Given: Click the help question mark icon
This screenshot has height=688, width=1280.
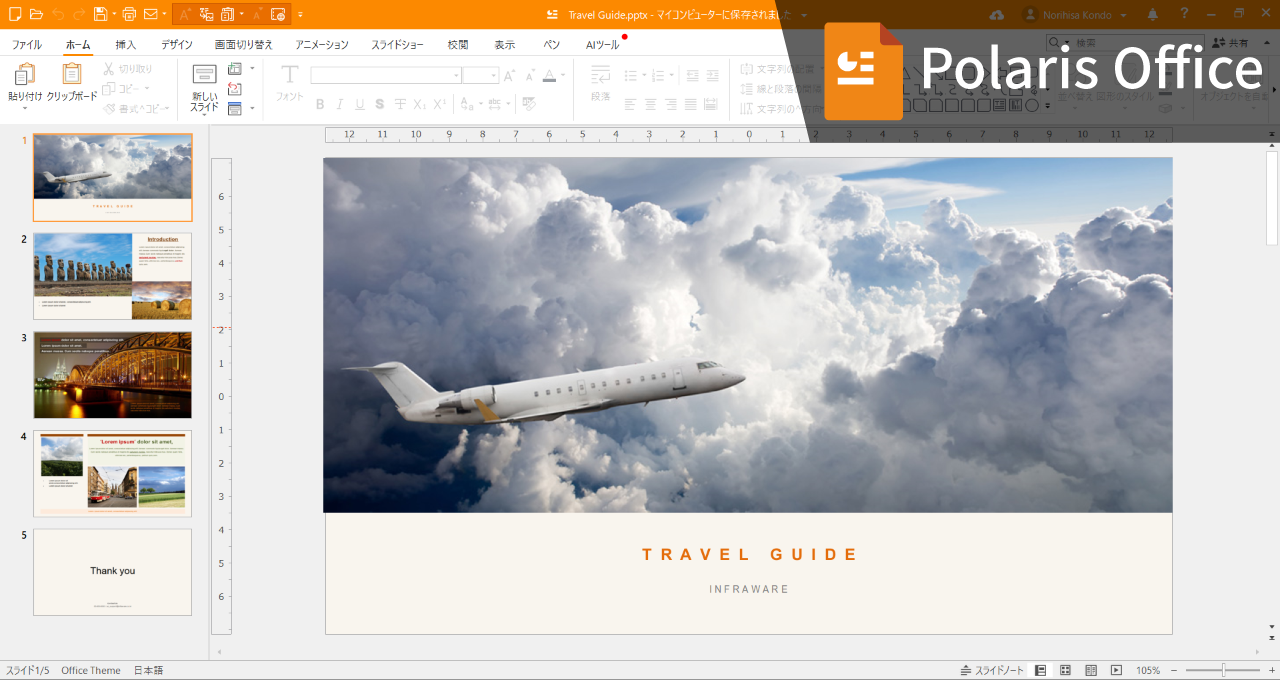Looking at the screenshot, I should (1184, 14).
